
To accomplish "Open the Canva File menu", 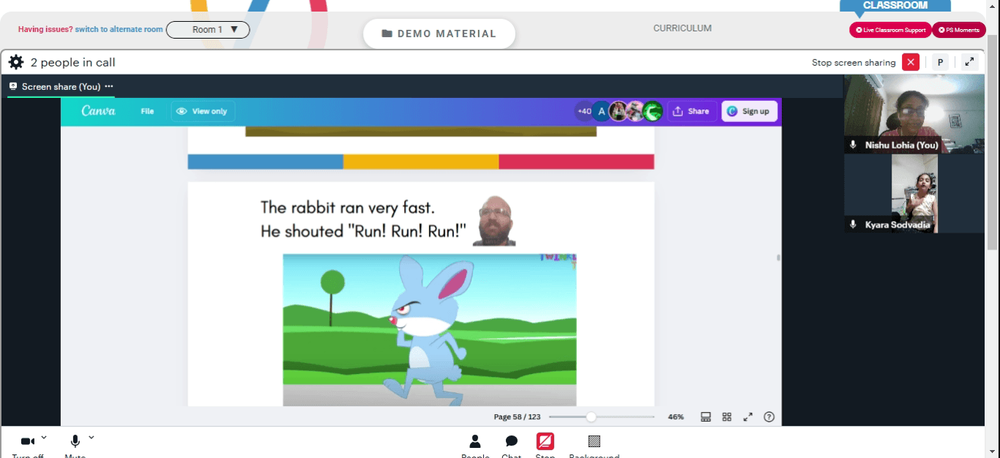I will (x=147, y=111).
